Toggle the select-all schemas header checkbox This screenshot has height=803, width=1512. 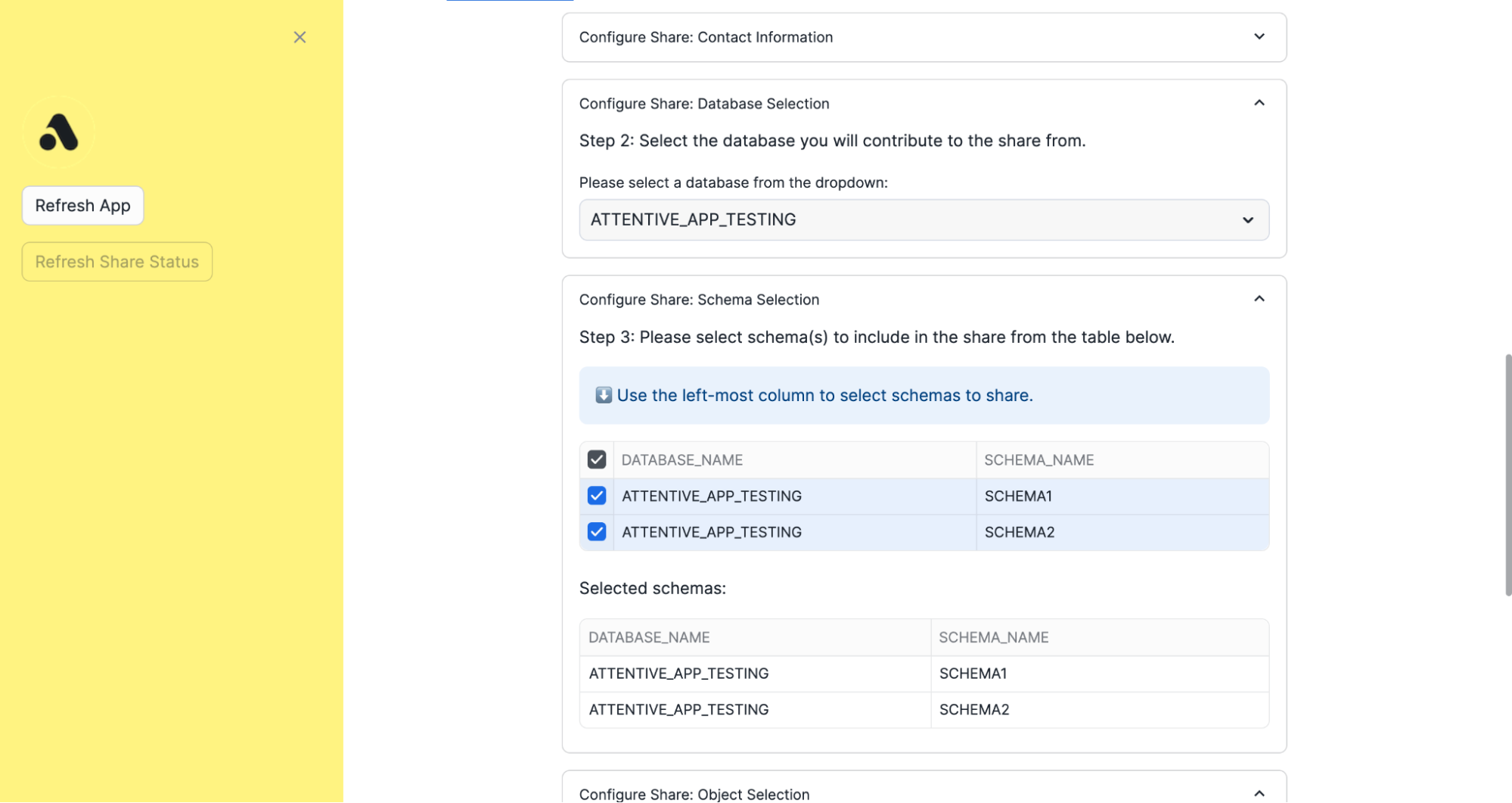(x=596, y=459)
